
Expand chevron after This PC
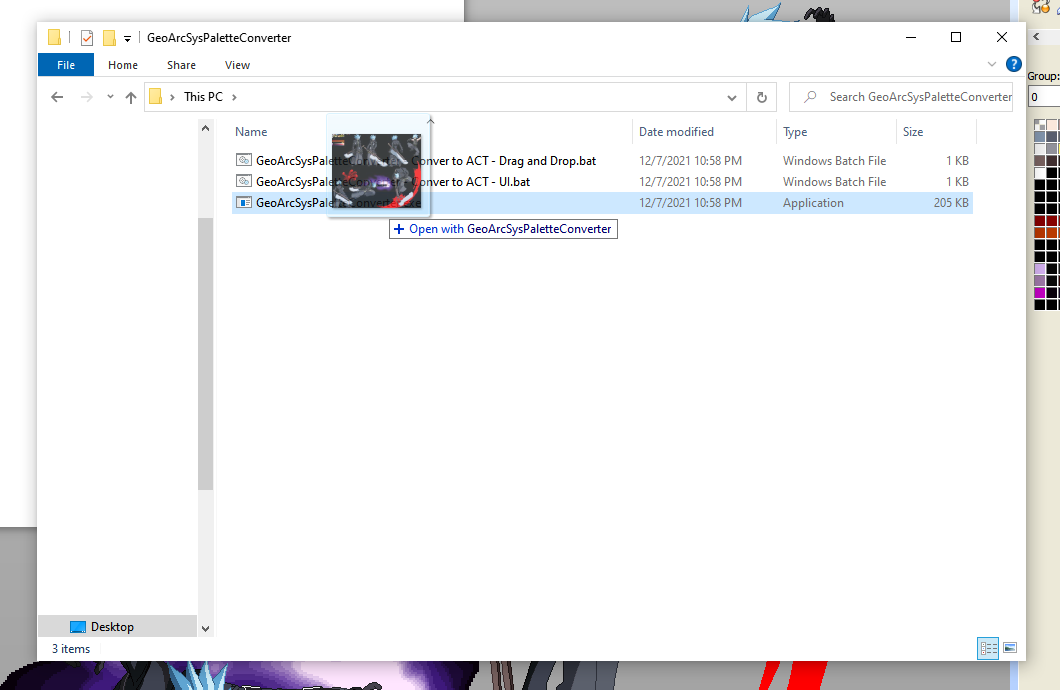[x=234, y=97]
